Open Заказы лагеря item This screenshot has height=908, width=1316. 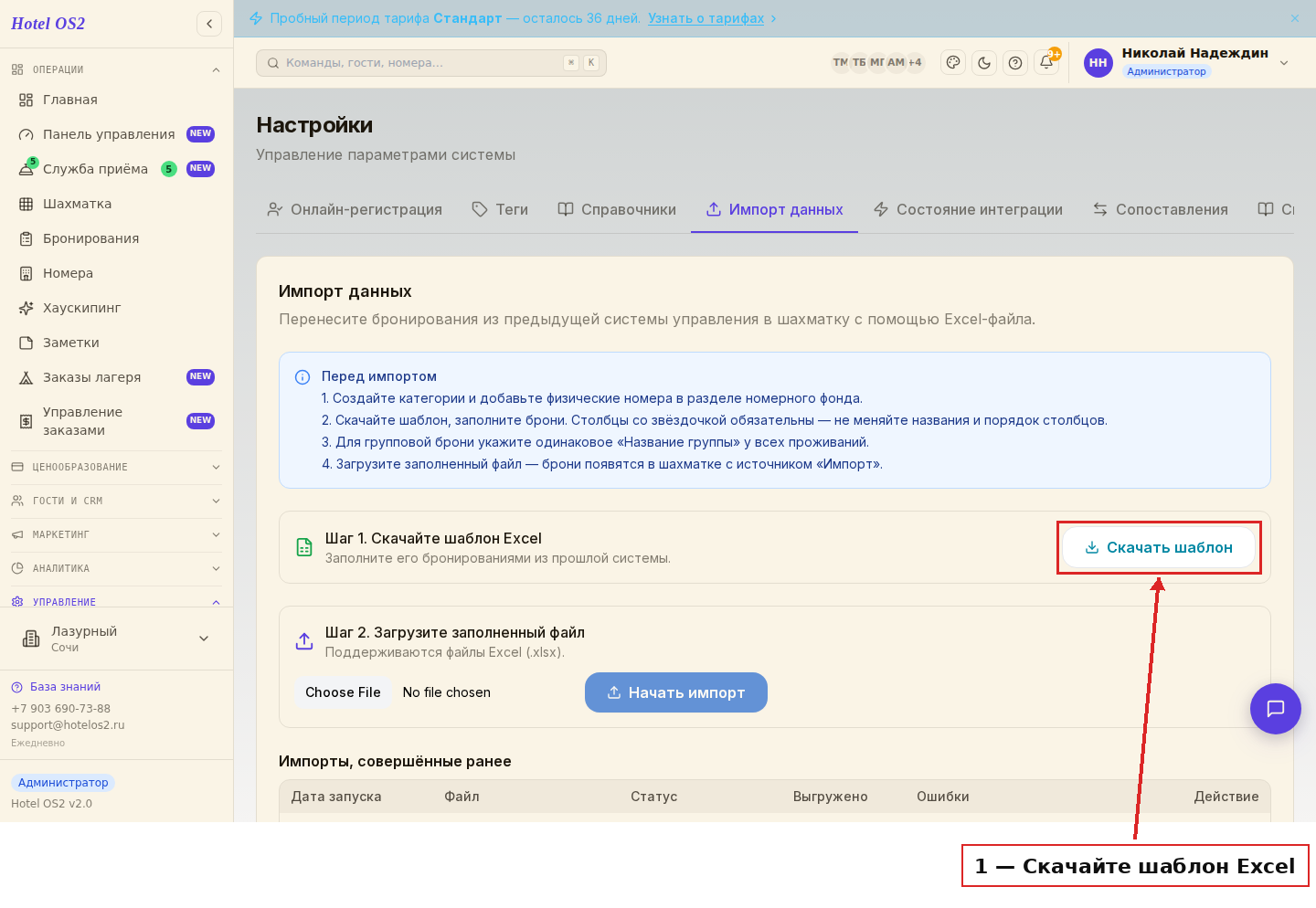coord(116,377)
